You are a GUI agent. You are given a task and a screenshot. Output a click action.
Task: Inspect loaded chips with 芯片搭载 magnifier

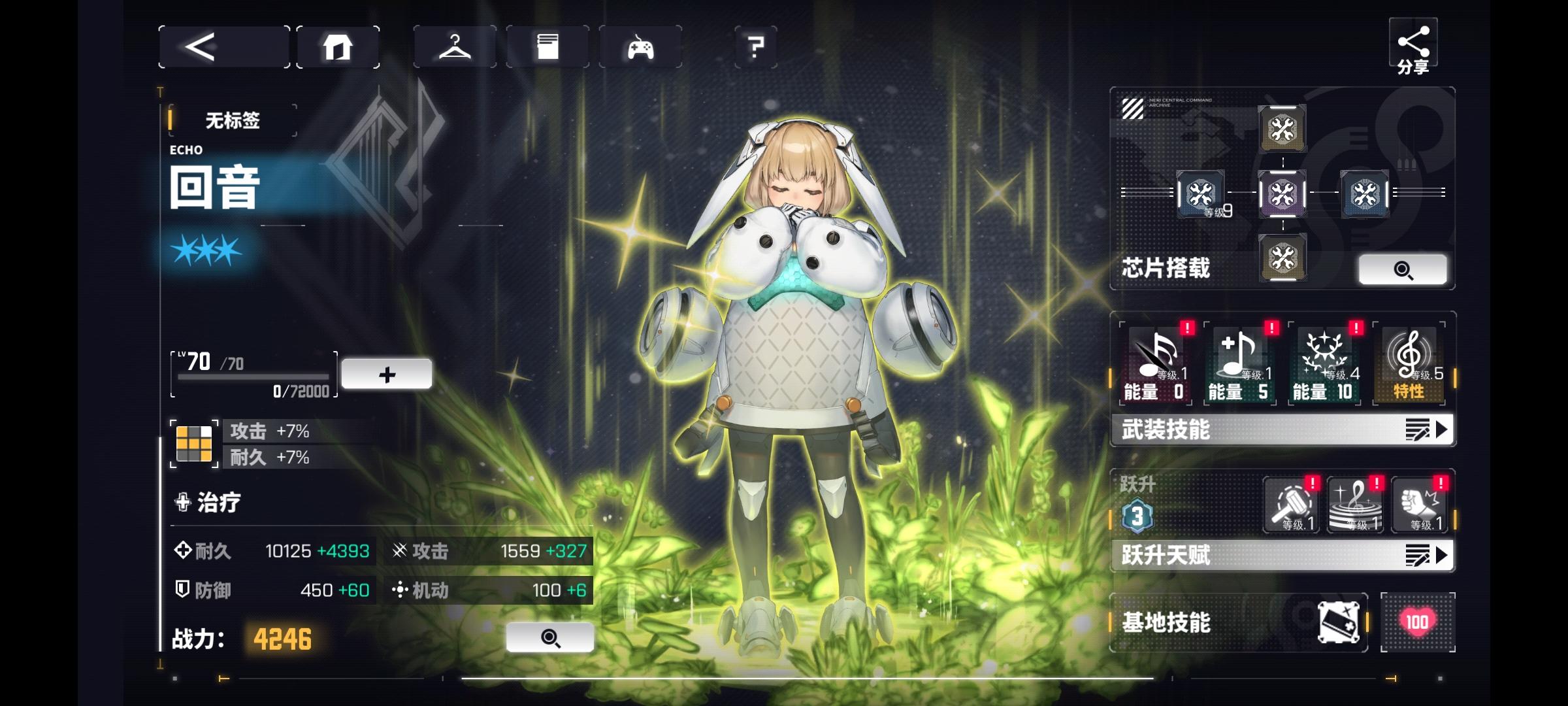tap(1403, 269)
